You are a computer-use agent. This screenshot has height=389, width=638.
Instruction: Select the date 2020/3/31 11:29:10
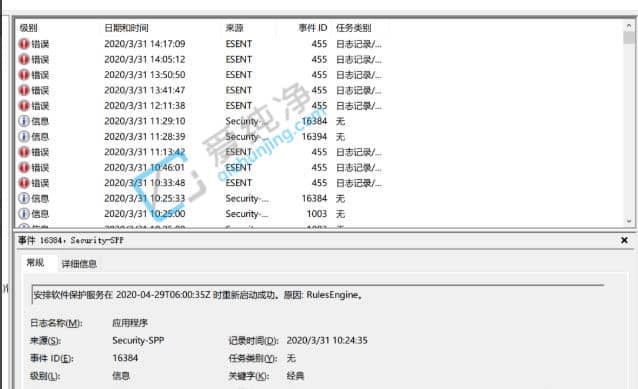(145, 121)
